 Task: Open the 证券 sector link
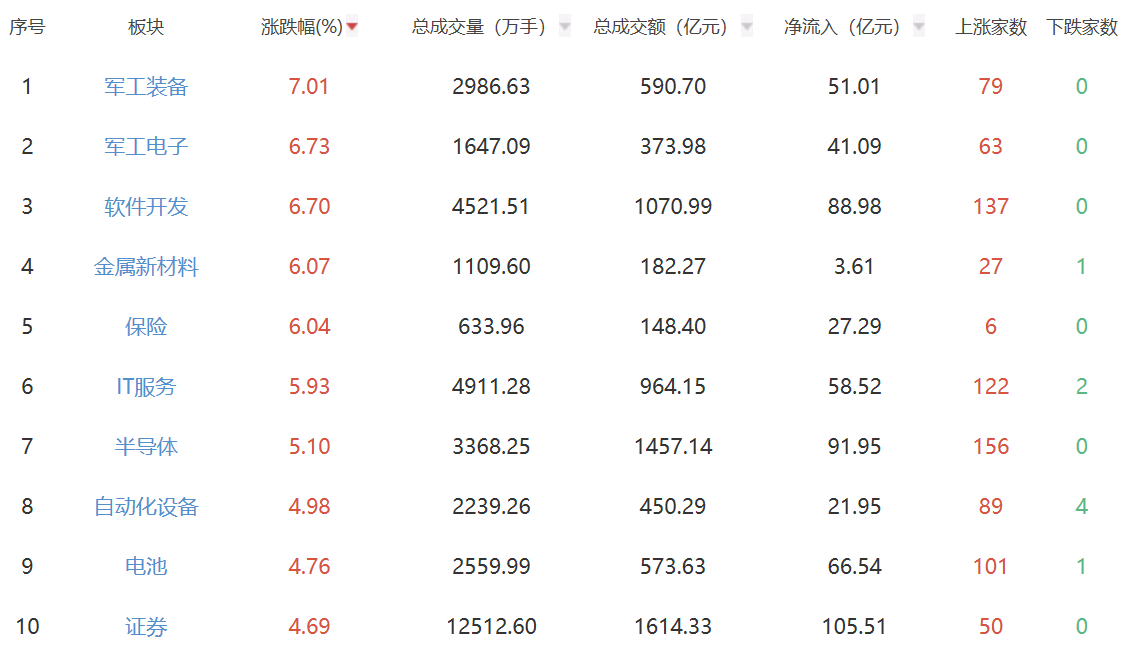tap(146, 627)
